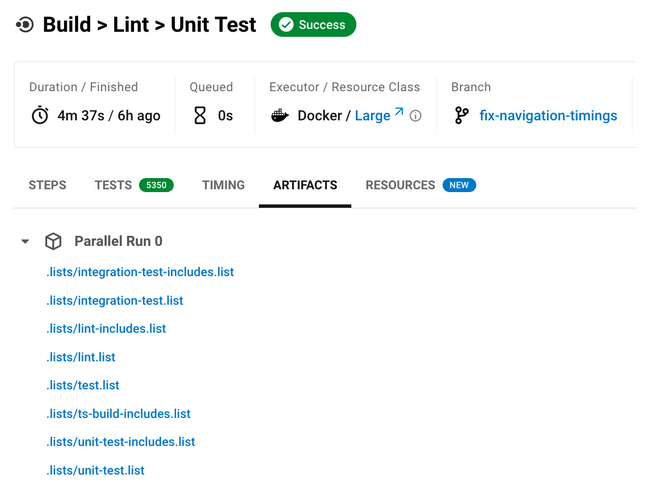666x485 pixels.
Task: Click the cube icon for Parallel Run 0
Action: [53, 241]
